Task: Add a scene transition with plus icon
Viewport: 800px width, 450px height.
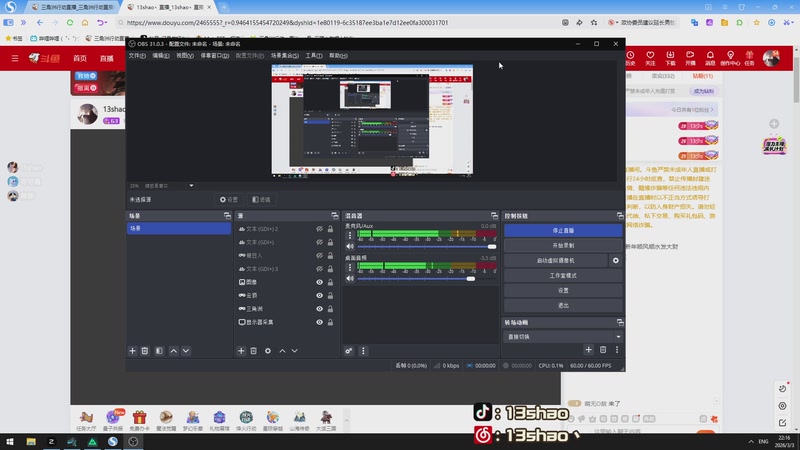Action: click(589, 350)
